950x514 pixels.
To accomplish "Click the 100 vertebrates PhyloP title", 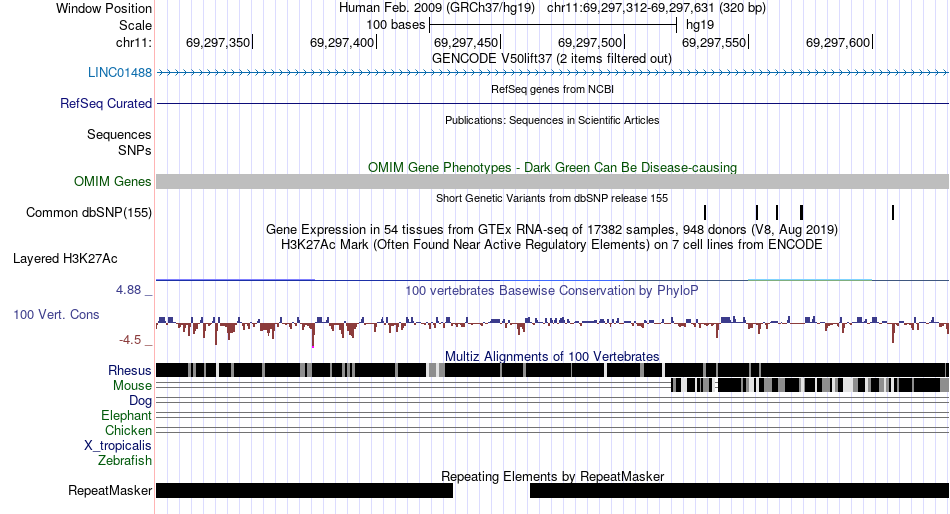I will coord(551,291).
